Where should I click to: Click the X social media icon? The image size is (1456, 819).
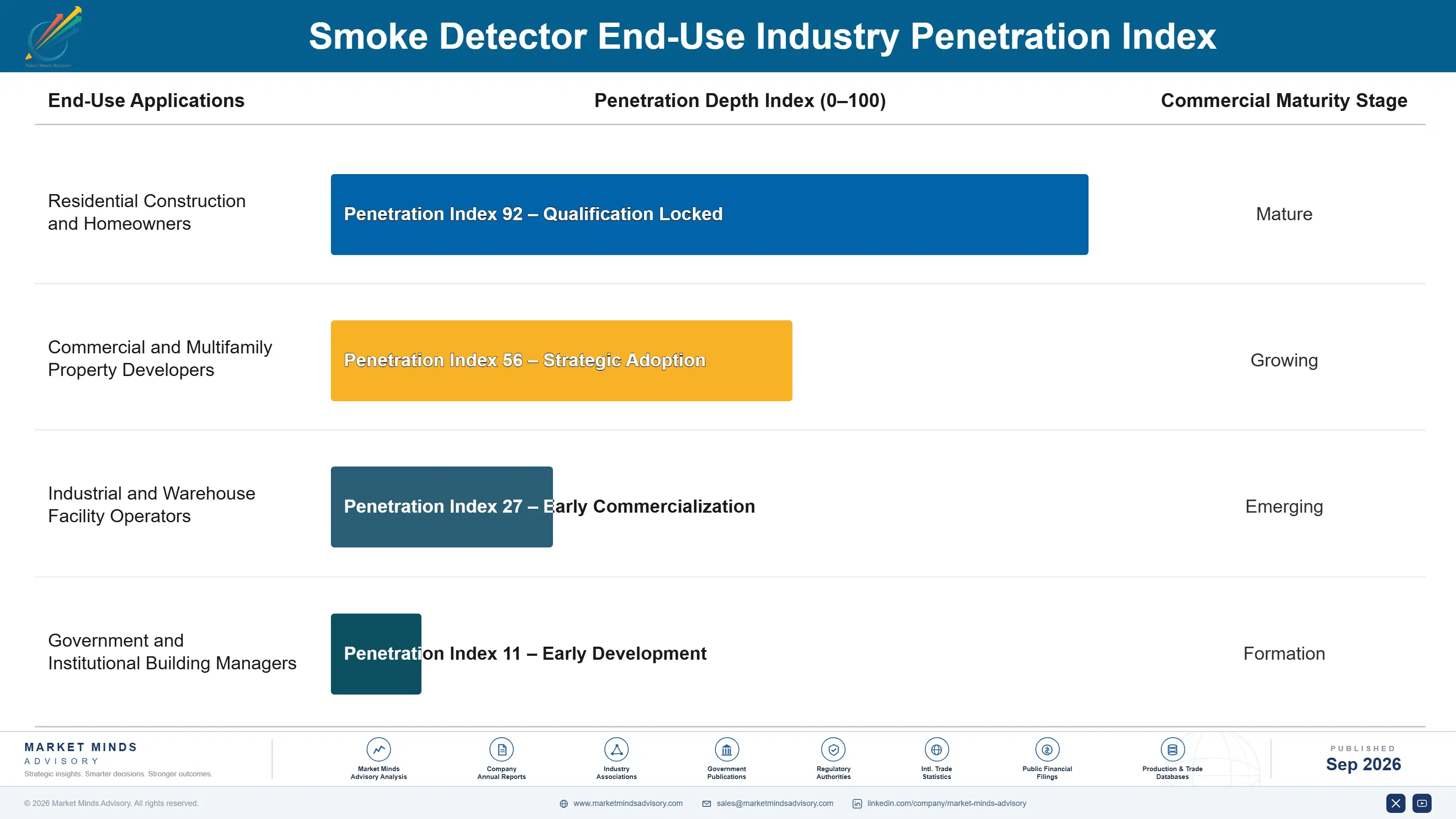coord(1395,803)
